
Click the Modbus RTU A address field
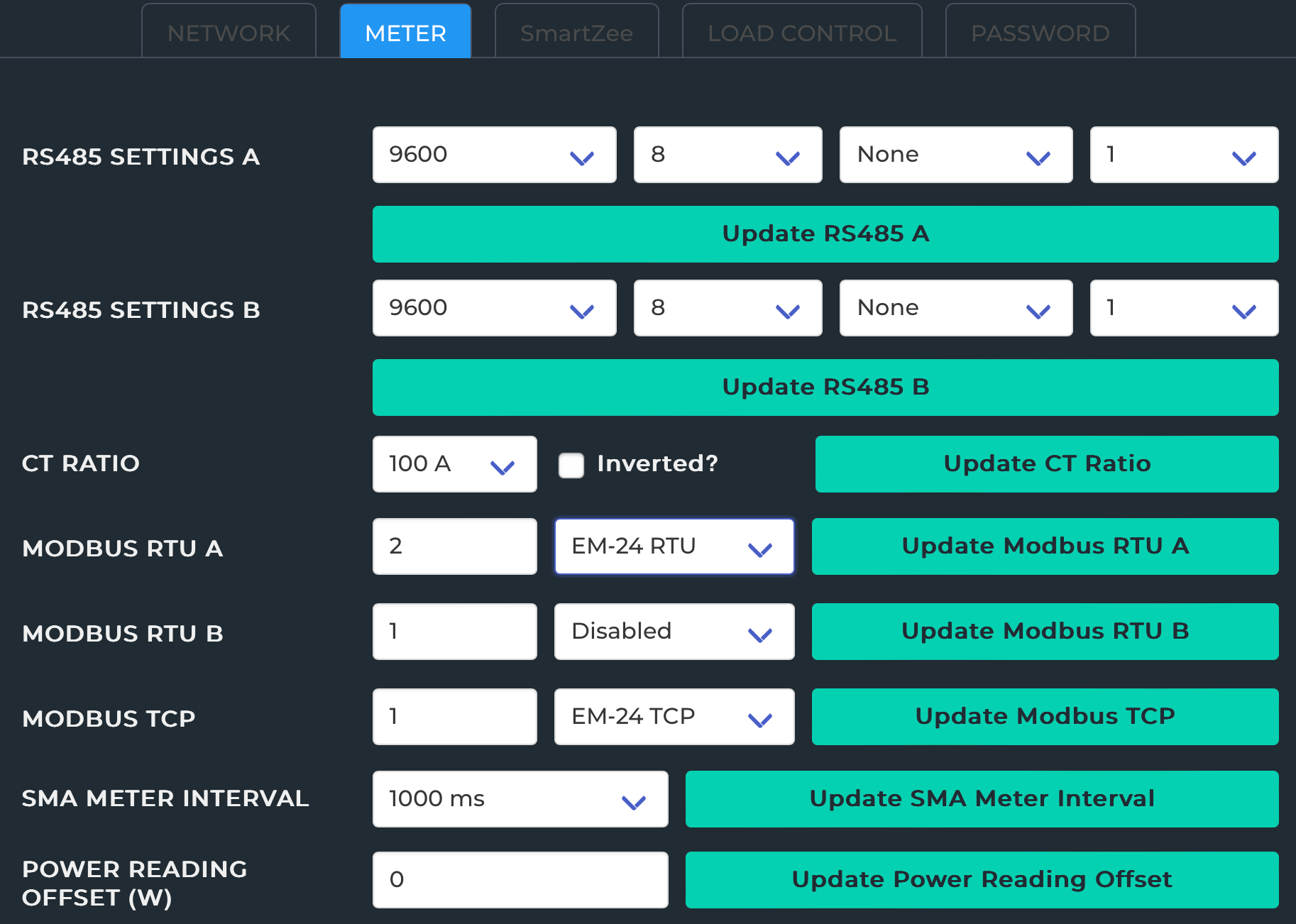point(454,546)
